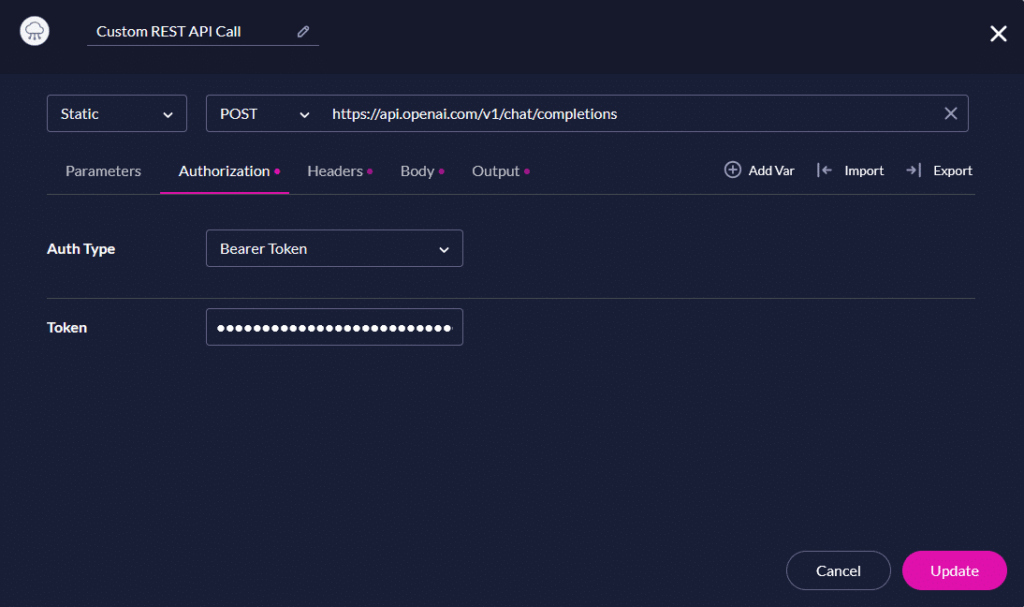This screenshot has height=607, width=1024.
Task: Click the Cancel button
Action: 838,570
